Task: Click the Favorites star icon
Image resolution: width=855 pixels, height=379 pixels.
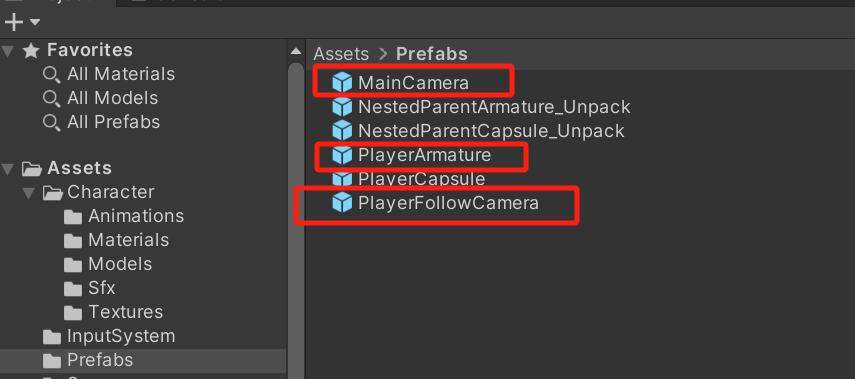Action: click(31, 50)
